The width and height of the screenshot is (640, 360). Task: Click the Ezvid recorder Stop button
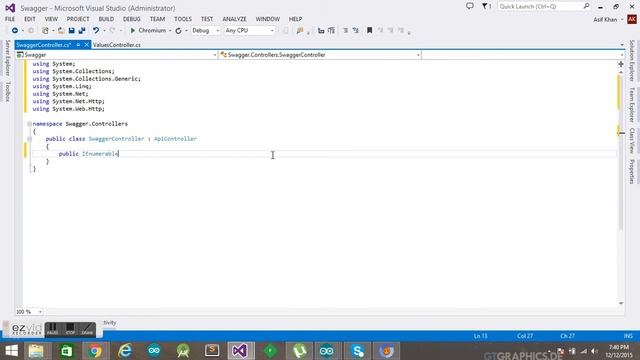[x=70, y=329]
